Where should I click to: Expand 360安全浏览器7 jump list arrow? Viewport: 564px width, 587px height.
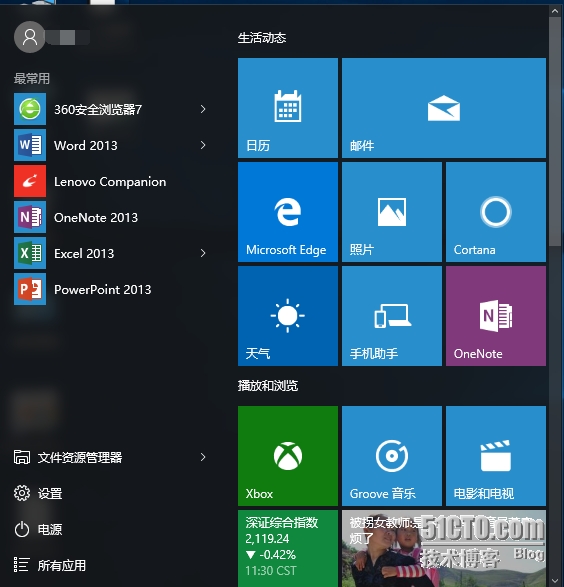click(x=203, y=109)
